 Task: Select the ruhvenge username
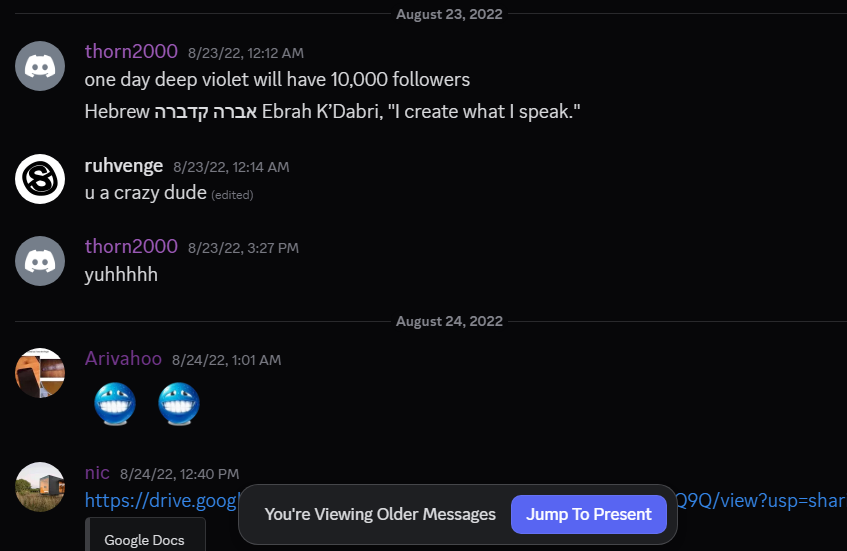pyautogui.click(x=124, y=165)
